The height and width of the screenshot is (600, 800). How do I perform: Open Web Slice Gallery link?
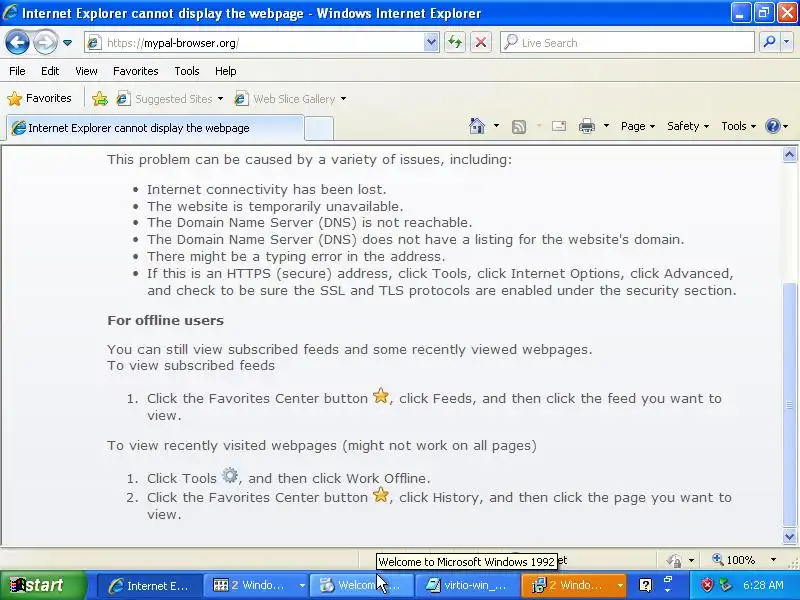285,98
